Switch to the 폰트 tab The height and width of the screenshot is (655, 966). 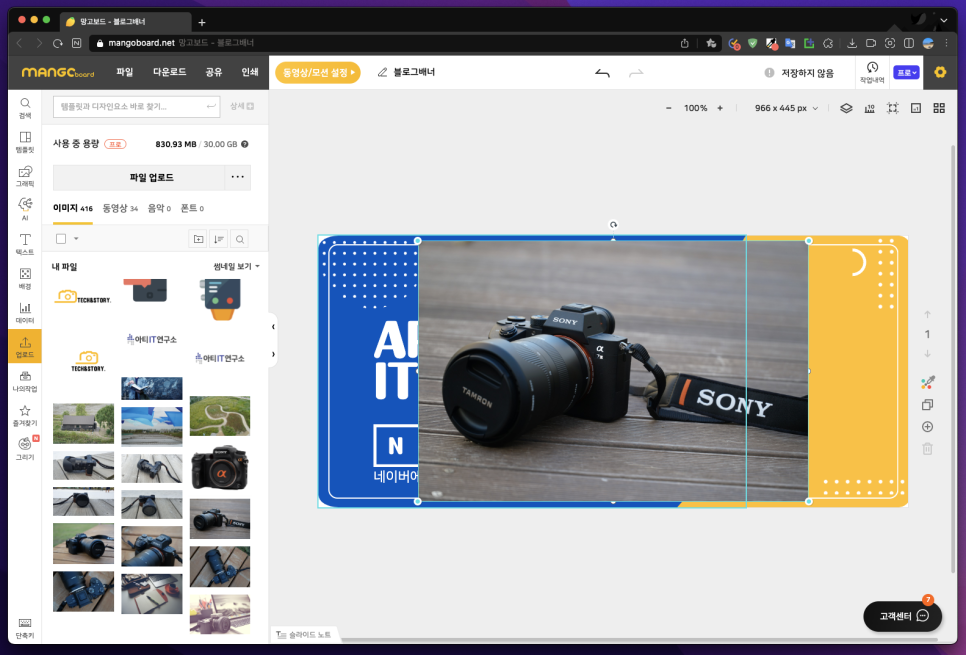click(192, 208)
